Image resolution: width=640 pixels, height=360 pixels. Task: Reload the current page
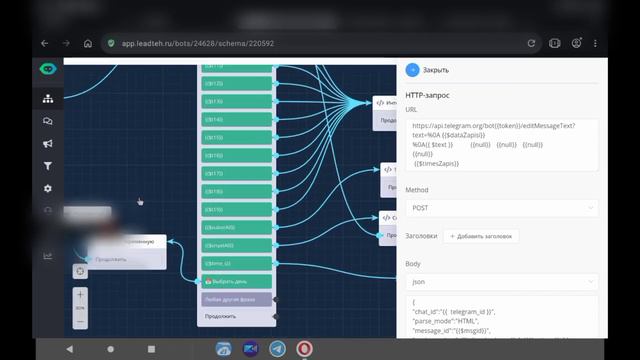point(531,43)
